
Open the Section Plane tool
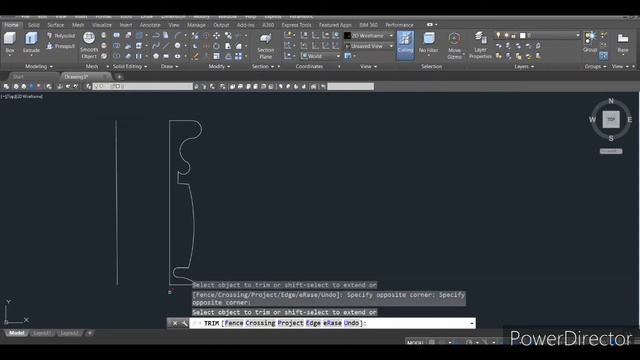(265, 46)
